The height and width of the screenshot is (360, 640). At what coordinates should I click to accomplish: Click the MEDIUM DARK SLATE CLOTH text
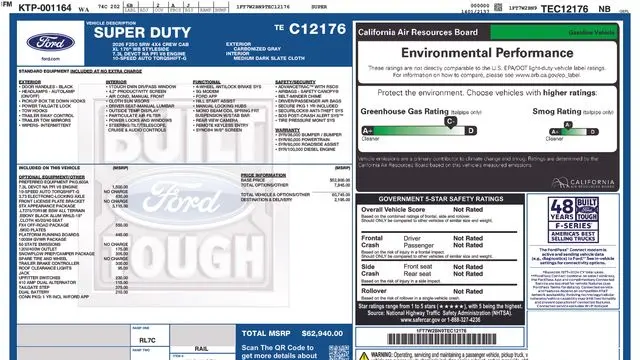pyautogui.click(x=269, y=58)
